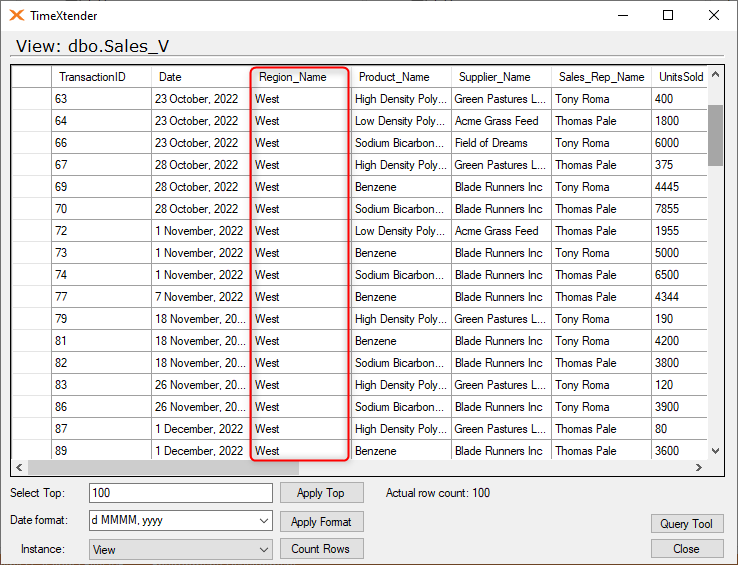
Task: Click TransactionID cell 81
Action: point(101,341)
